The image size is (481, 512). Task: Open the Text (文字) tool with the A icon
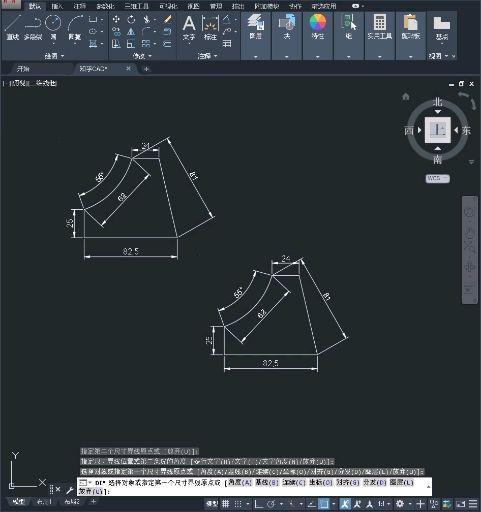[x=189, y=28]
